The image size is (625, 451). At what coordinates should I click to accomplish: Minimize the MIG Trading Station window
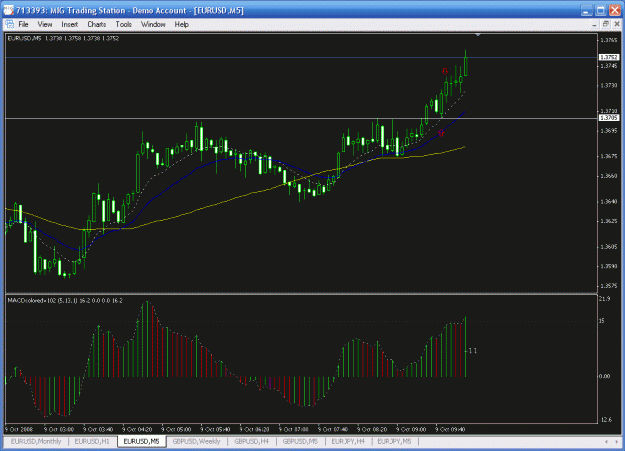(586, 10)
